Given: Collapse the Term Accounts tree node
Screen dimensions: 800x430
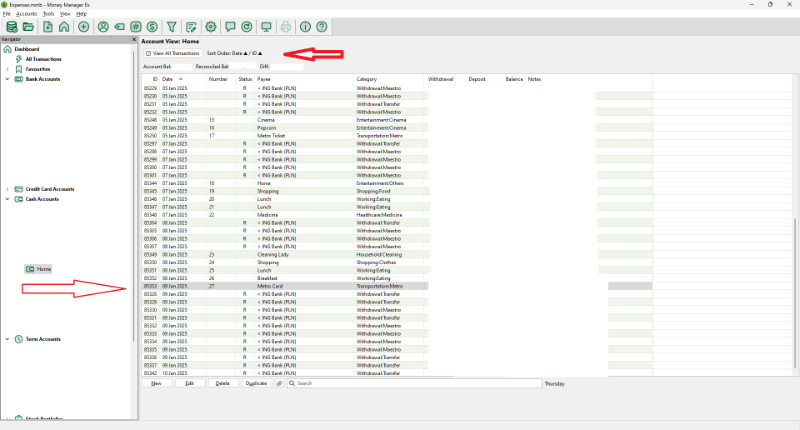Looking at the screenshot, I should pos(7,339).
